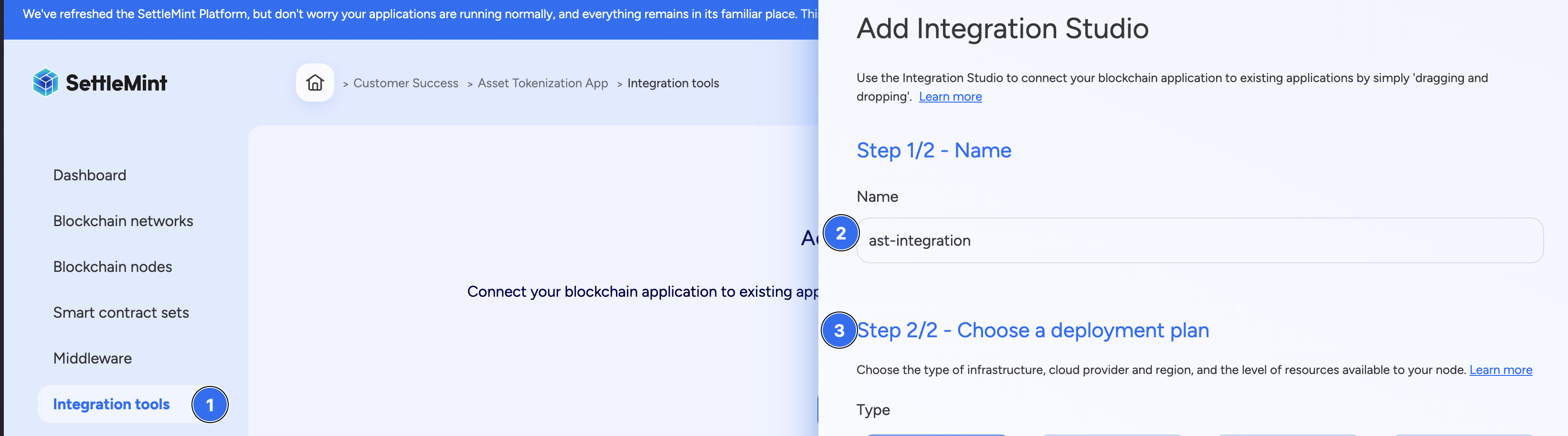Open the Learn more link under Integration Studio description
Image resolution: width=1568 pixels, height=436 pixels.
pos(950,96)
